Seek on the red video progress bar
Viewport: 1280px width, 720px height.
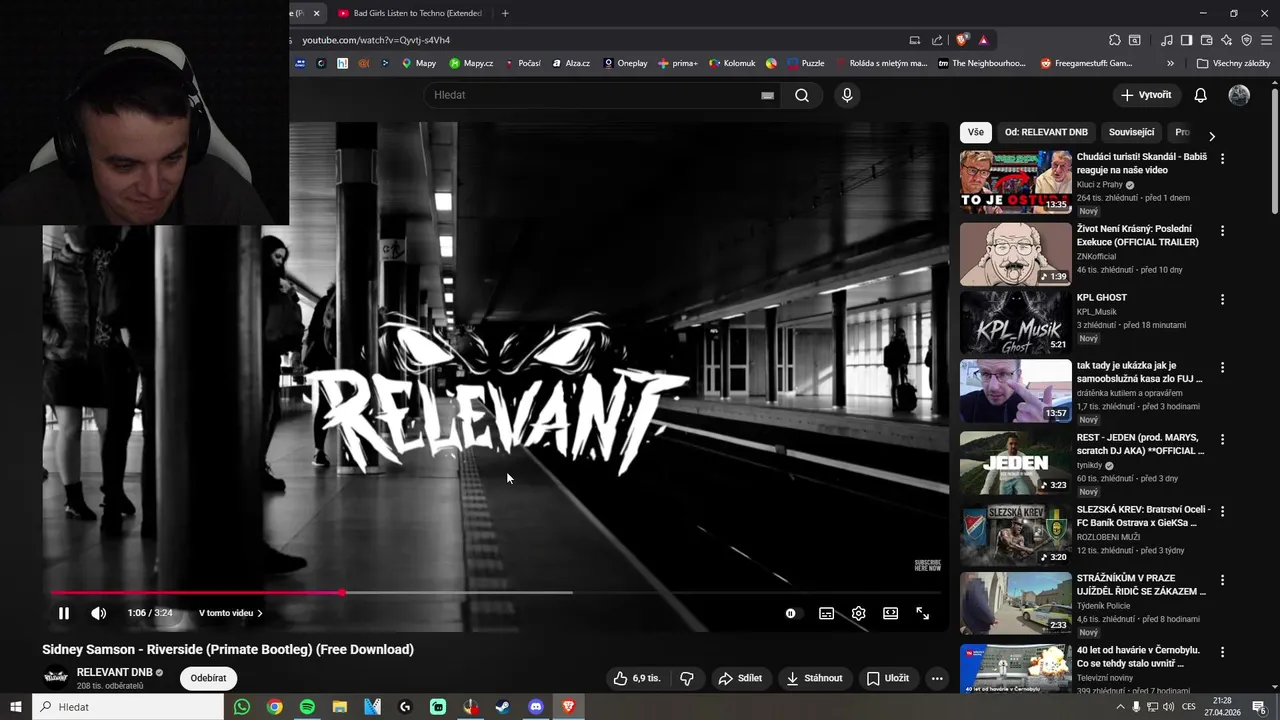click(496, 593)
